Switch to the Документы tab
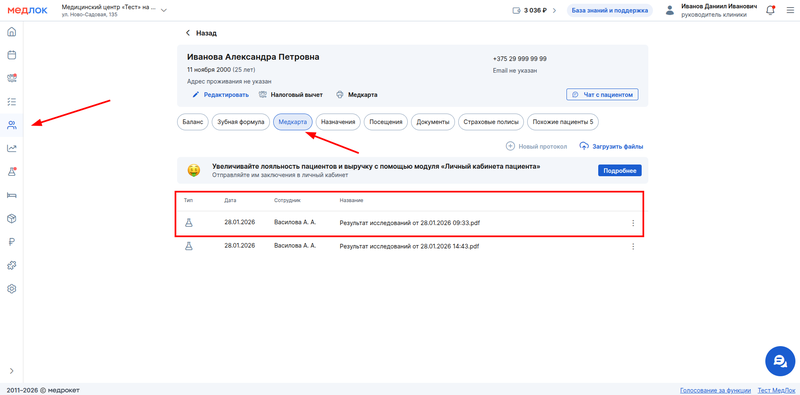Viewport: 800px width, 395px height. point(433,122)
